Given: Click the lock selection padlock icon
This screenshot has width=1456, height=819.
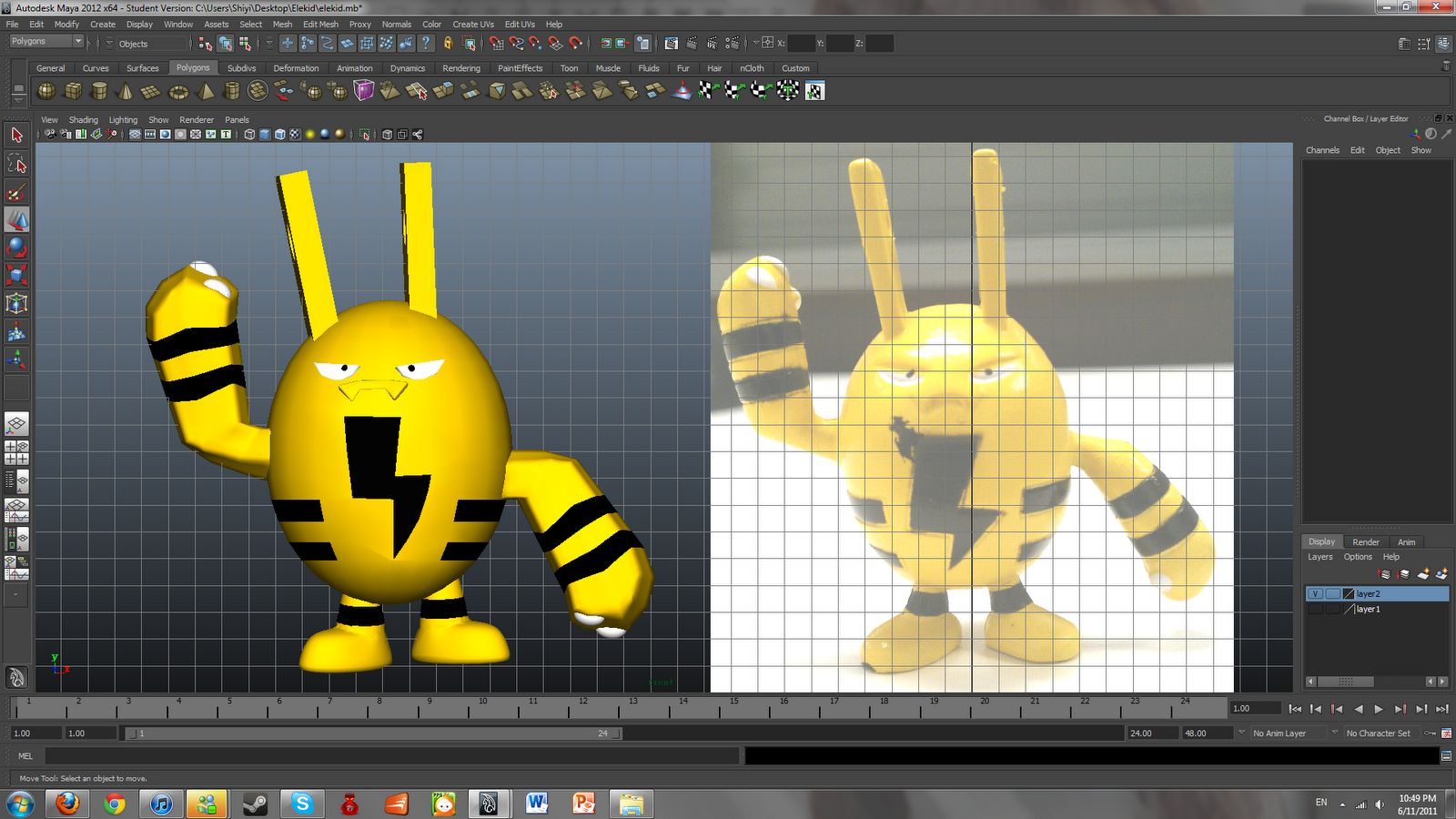Looking at the screenshot, I should tap(448, 43).
